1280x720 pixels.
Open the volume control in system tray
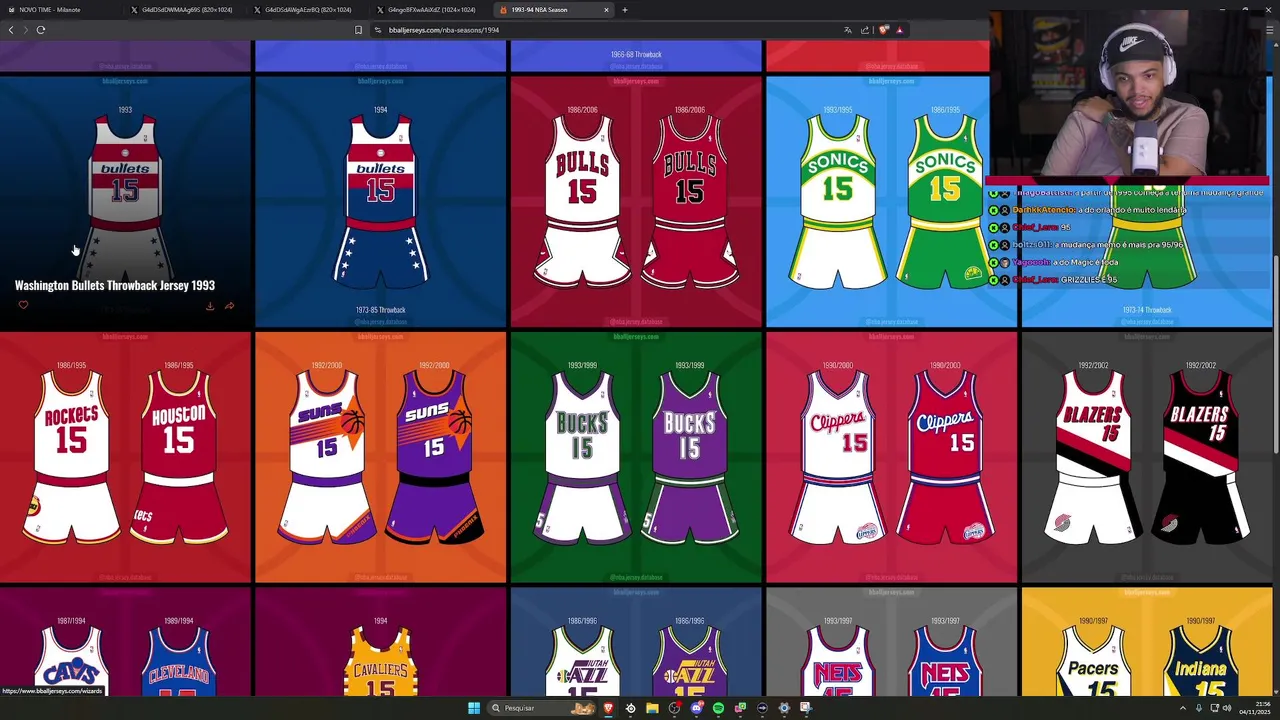[x=1227, y=708]
